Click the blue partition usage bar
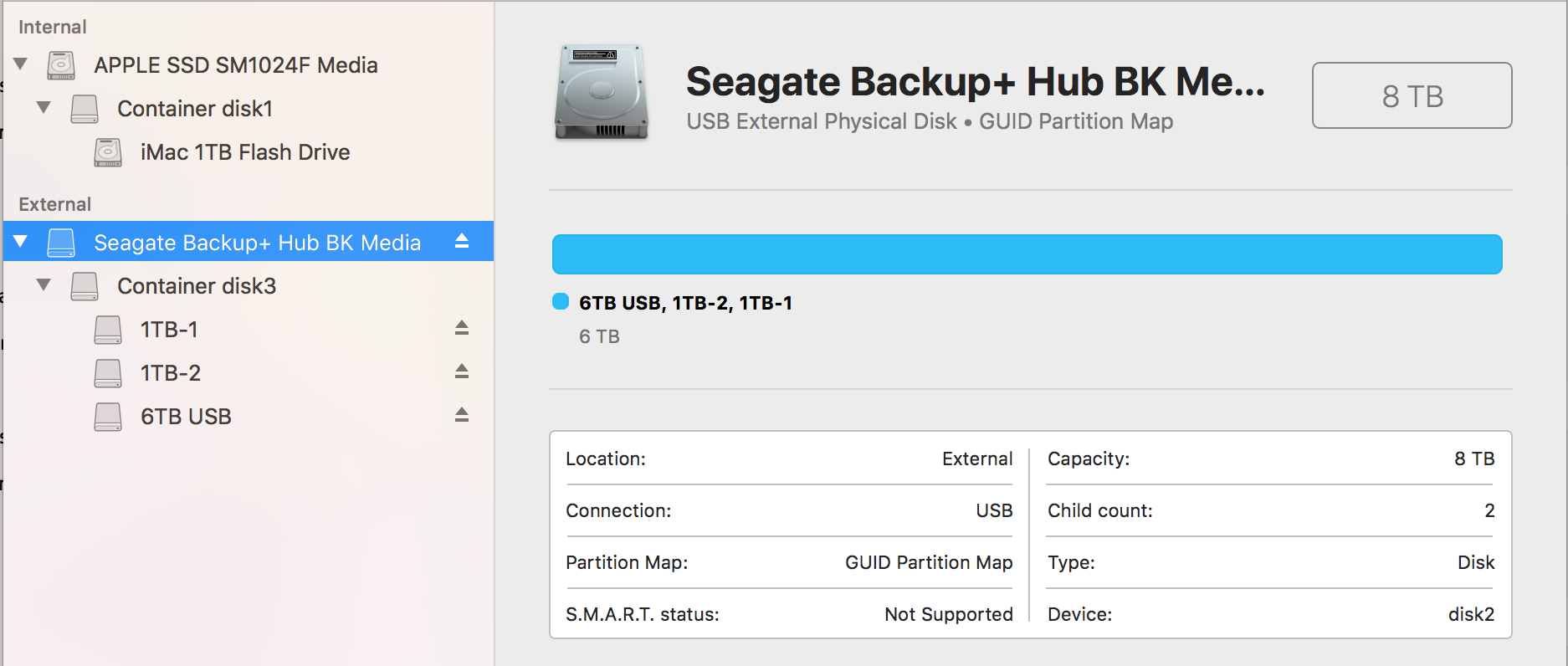The image size is (1568, 666). point(1027,254)
